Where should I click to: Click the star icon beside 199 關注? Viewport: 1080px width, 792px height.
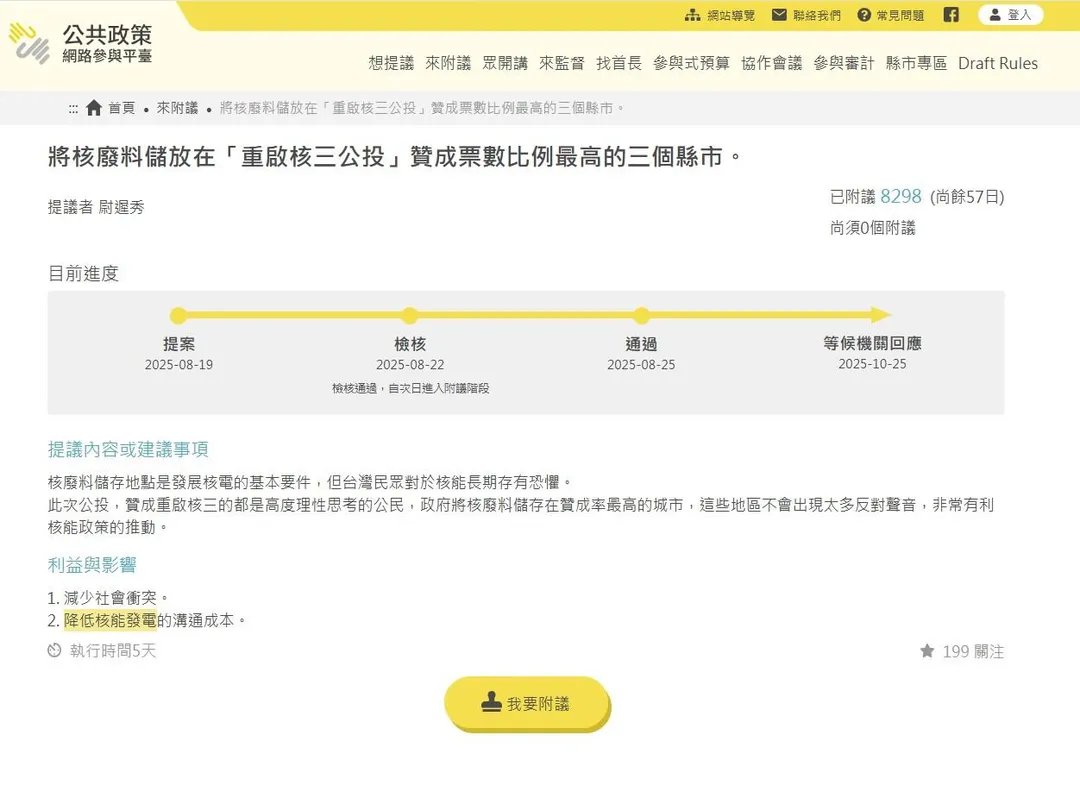click(927, 650)
